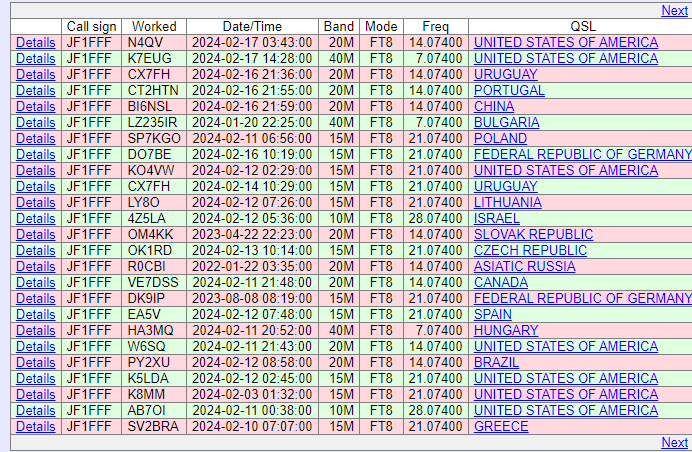Open the BULGARIA country link
This screenshot has width=692, height=452.
click(x=506, y=122)
